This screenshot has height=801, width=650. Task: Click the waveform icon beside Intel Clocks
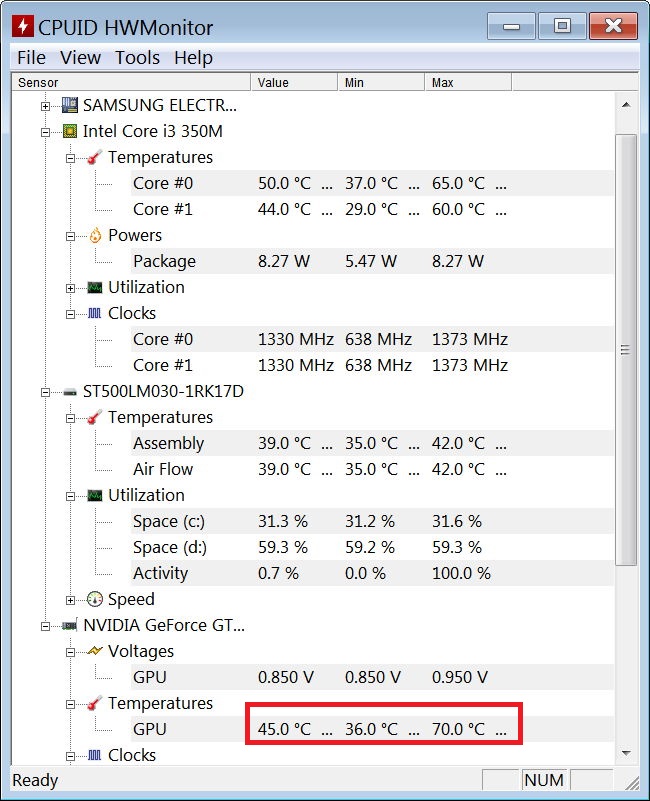[x=95, y=313]
